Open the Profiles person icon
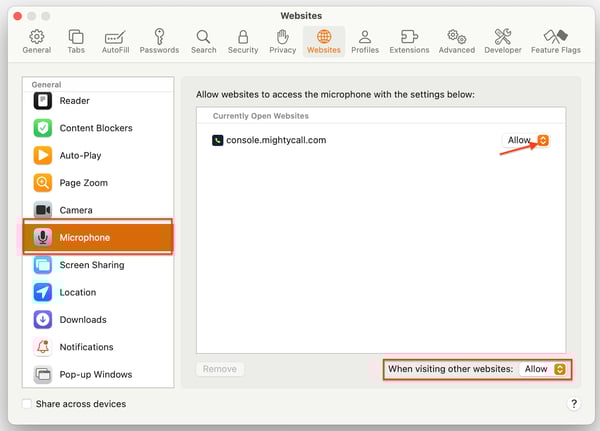This screenshot has height=431, width=600. [x=365, y=37]
